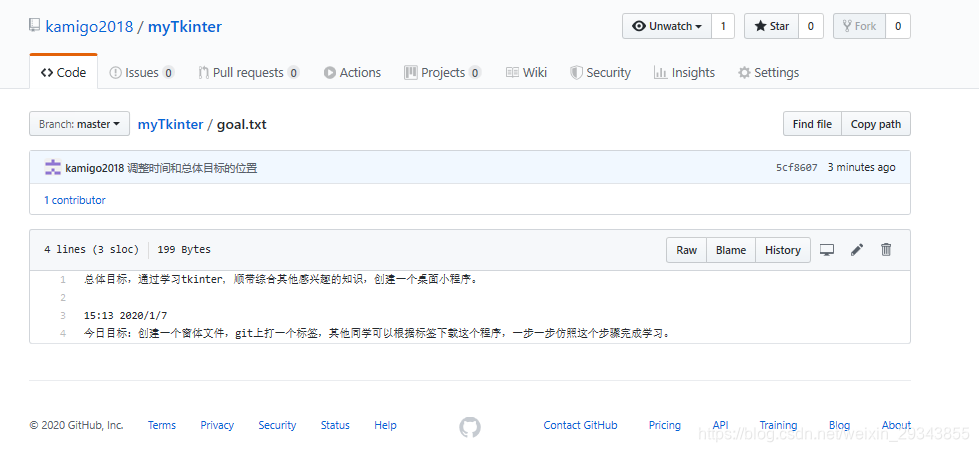Open the footer API link
The image size is (979, 452).
[721, 425]
